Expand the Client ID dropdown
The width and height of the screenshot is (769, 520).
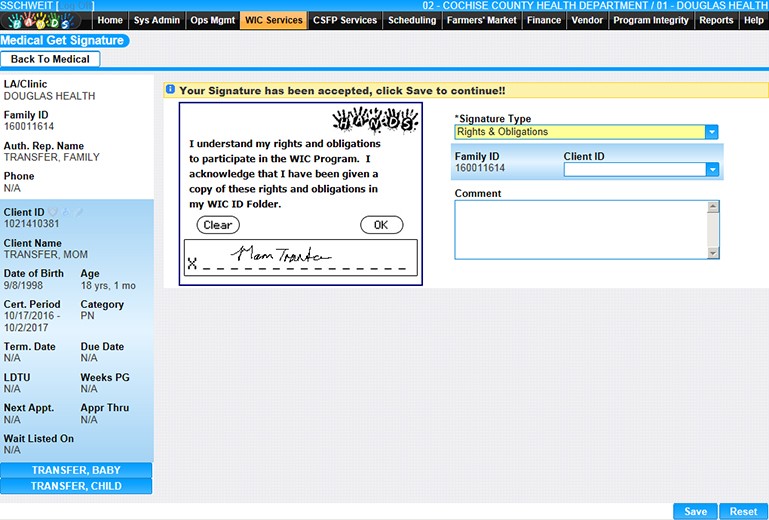pyautogui.click(x=711, y=170)
